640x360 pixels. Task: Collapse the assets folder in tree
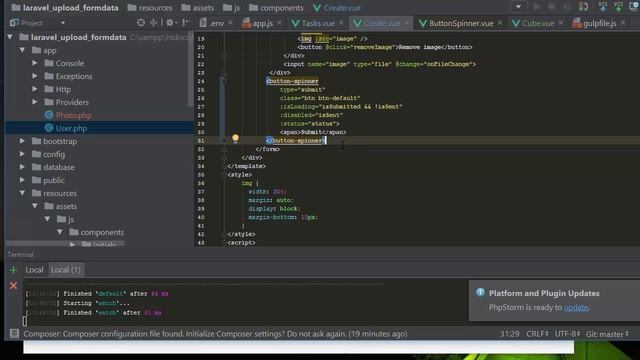pos(35,206)
